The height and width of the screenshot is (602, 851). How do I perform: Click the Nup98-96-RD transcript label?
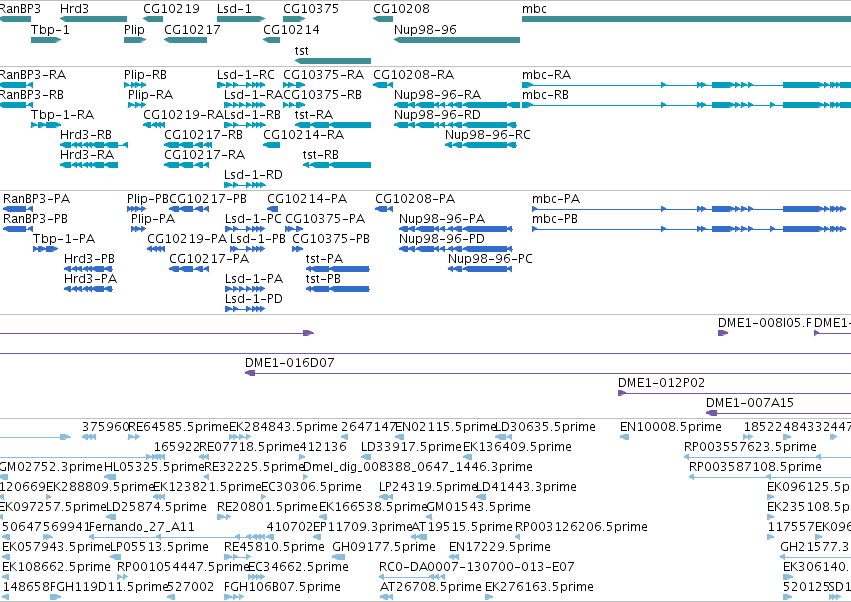(437, 115)
